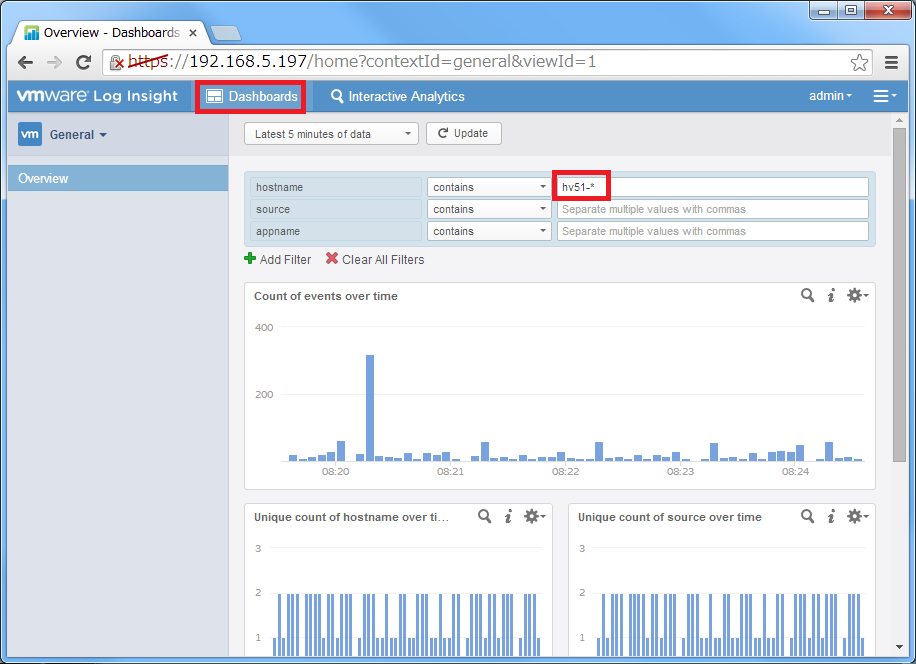916x664 pixels.
Task: Open the hostname contains operator dropdown
Action: (x=489, y=187)
